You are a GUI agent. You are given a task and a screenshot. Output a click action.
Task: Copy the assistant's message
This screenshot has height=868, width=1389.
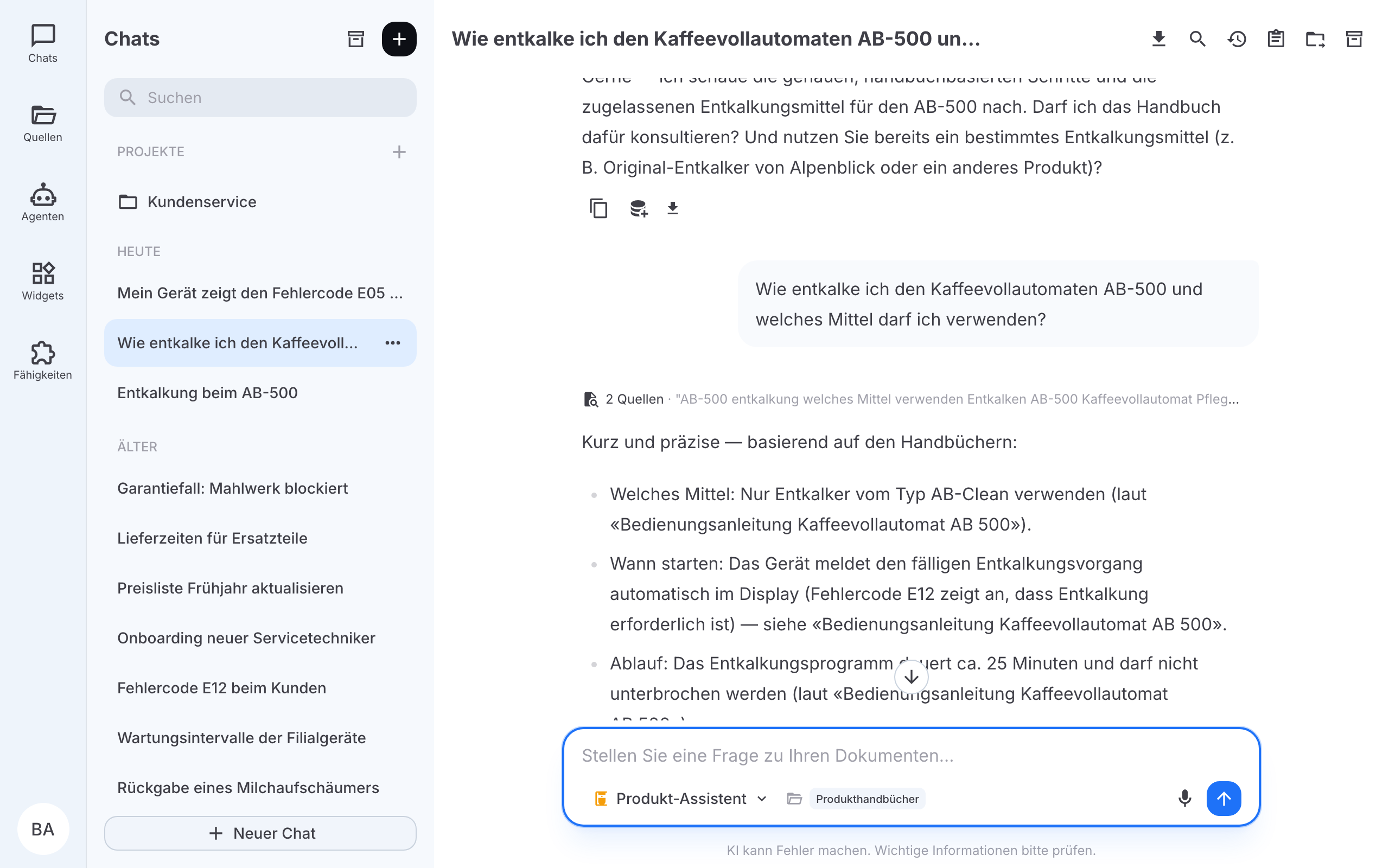coord(598,208)
